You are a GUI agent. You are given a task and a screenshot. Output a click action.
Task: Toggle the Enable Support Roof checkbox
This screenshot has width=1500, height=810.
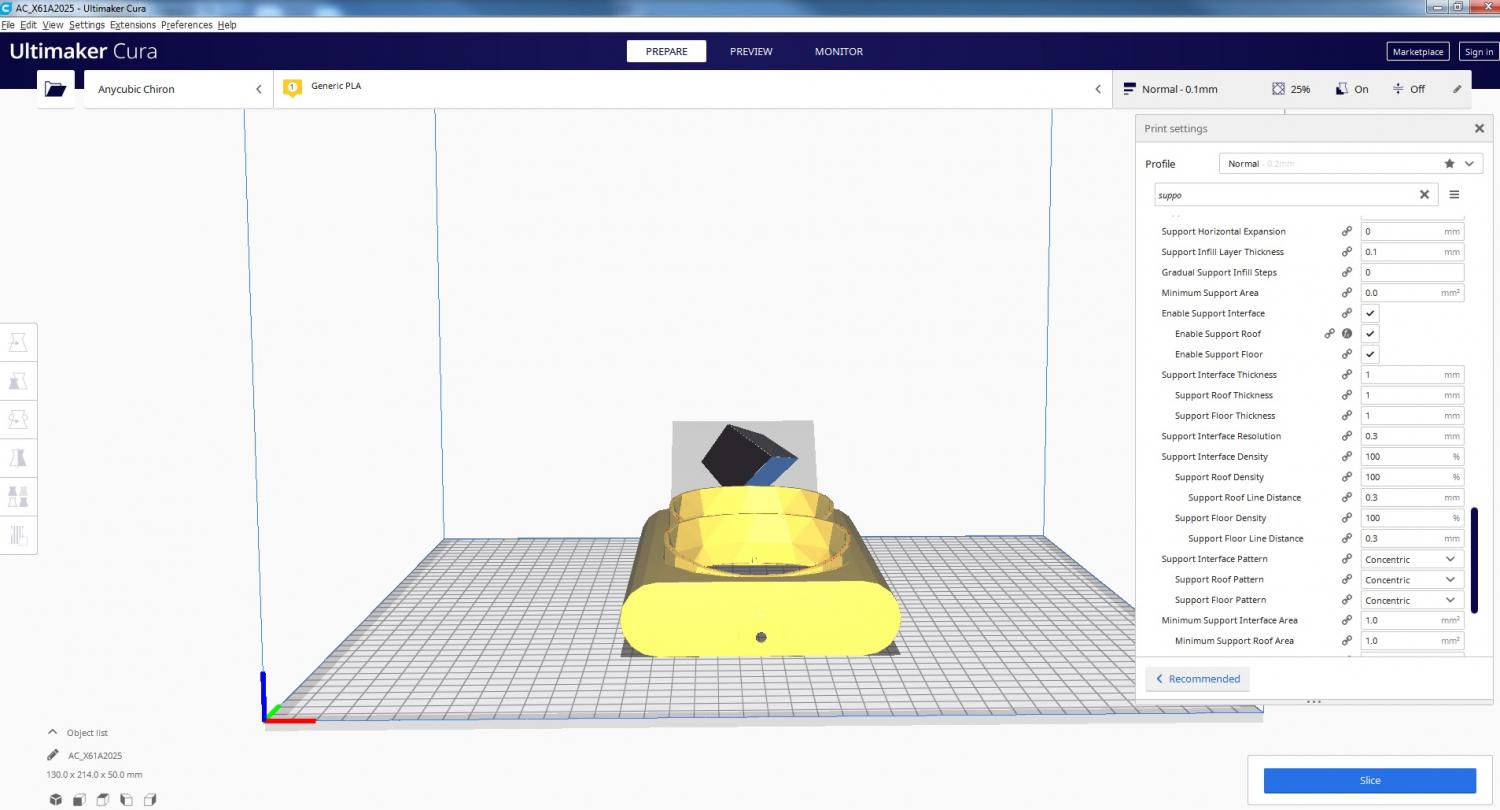(1370, 334)
